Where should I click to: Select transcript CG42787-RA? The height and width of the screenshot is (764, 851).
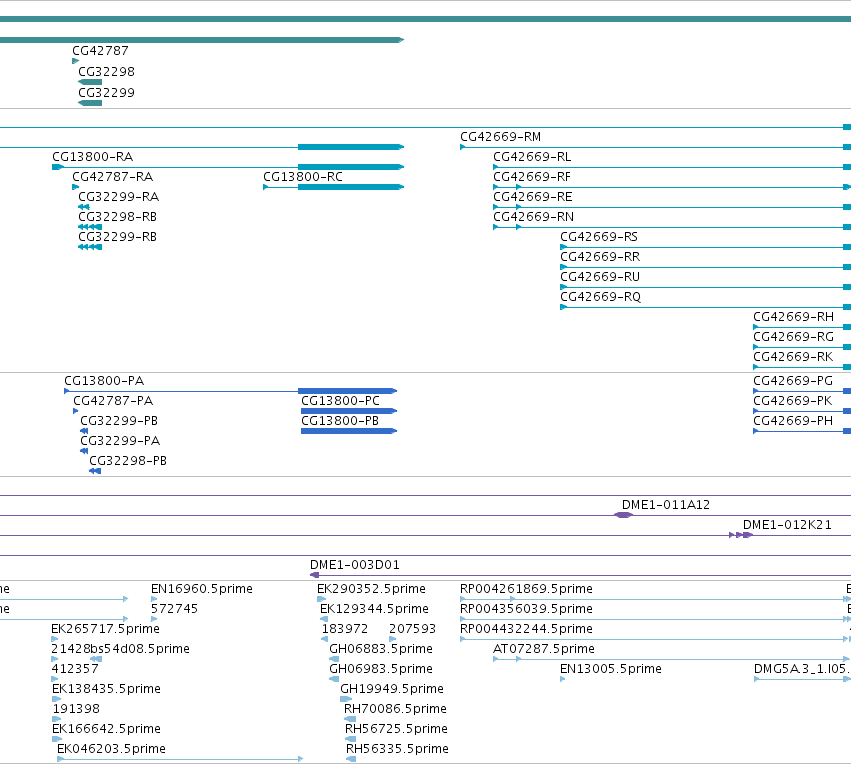click(x=113, y=177)
